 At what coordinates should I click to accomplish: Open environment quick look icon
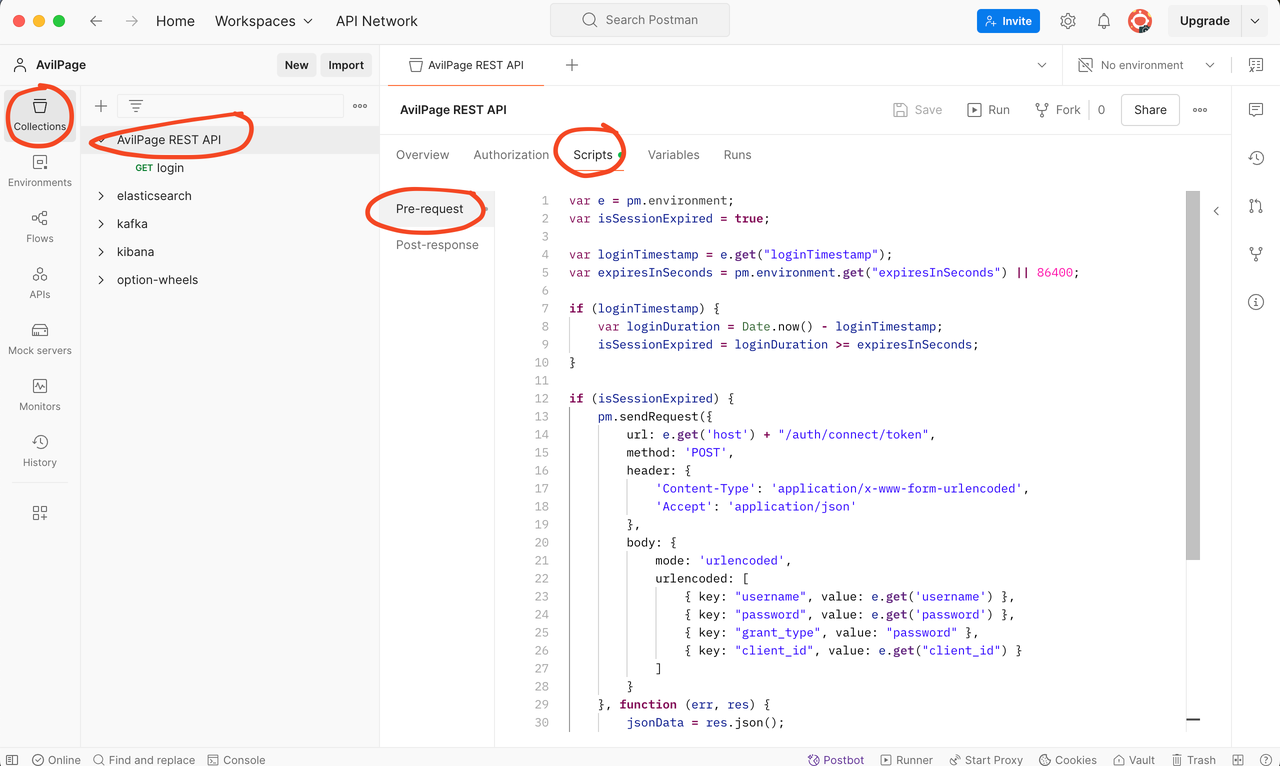(1256, 65)
